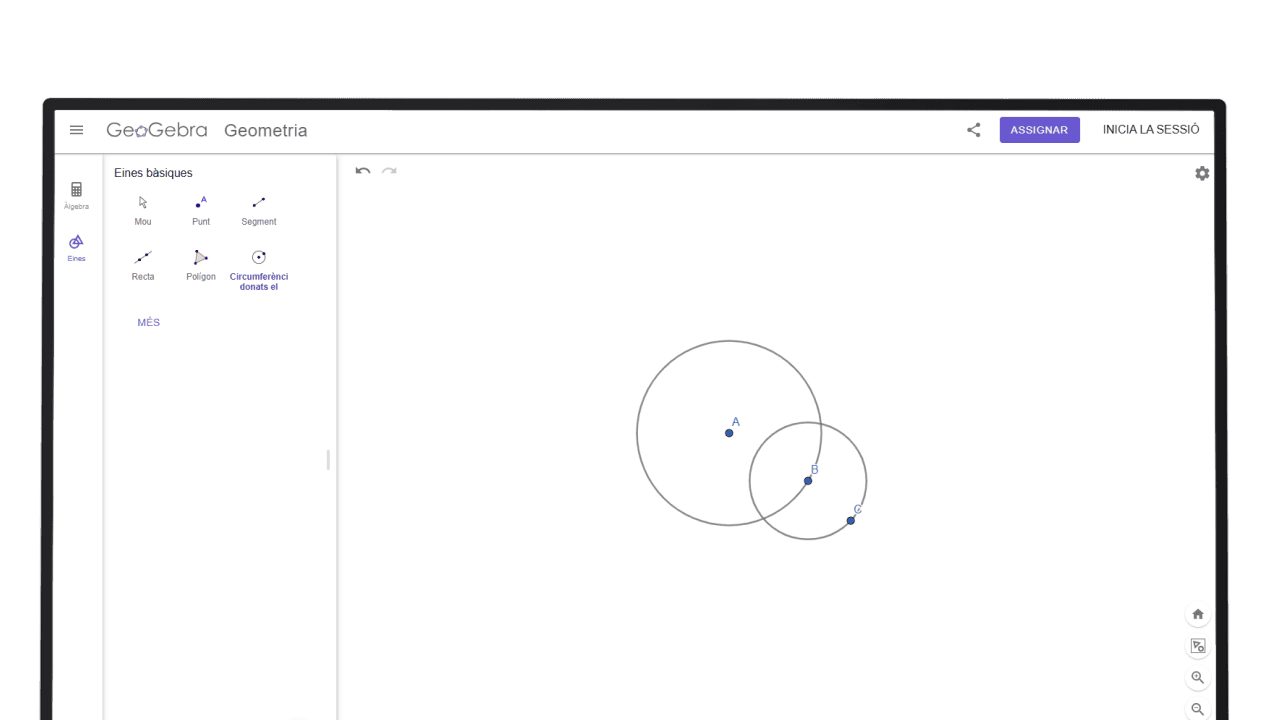Click point A on the canvas

tap(729, 433)
